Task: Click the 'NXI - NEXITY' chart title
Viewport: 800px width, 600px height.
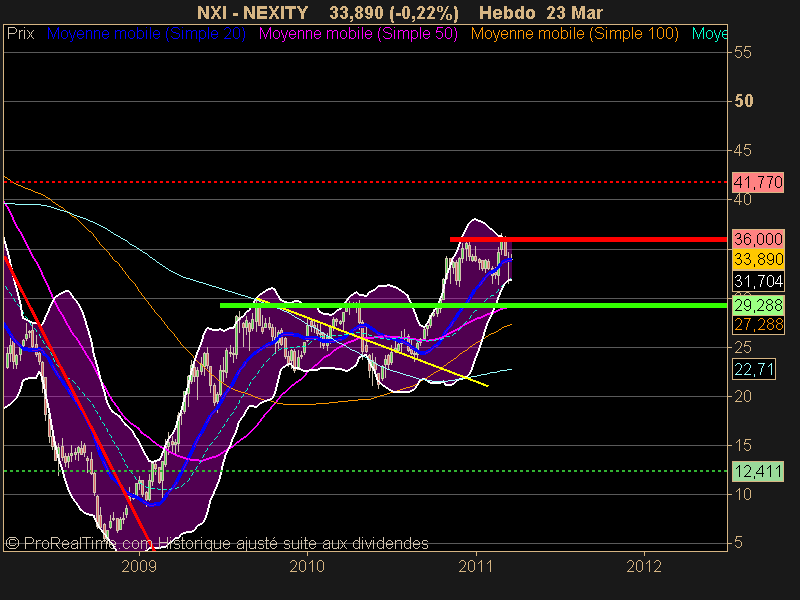Action: [253, 12]
